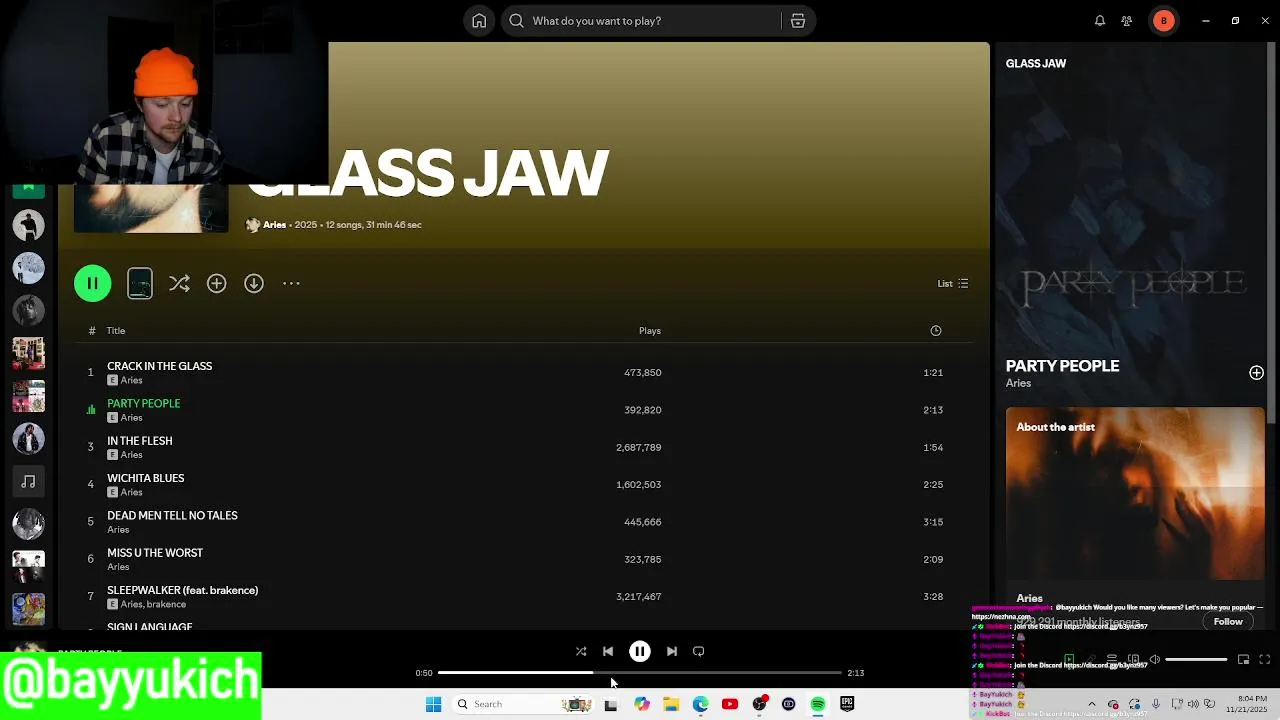
Task: Open the user profile avatar menu
Action: [x=1164, y=21]
